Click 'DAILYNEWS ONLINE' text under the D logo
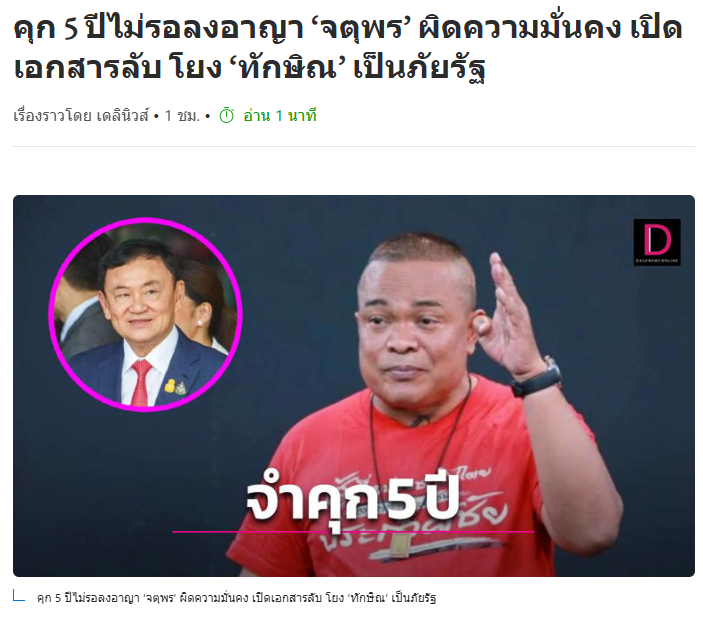703x618 pixels. point(657,261)
